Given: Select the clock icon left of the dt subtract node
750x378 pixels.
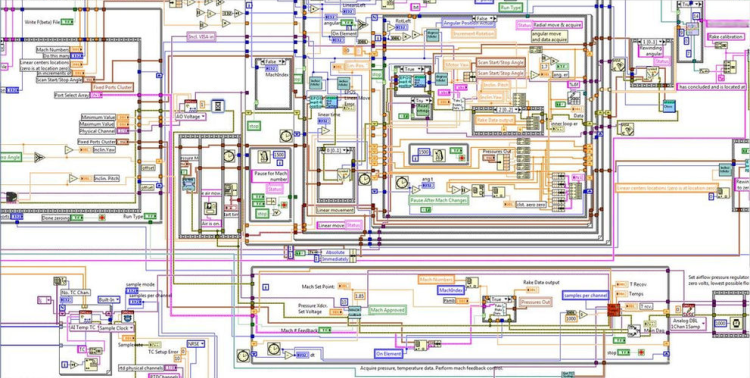Looking at the screenshot, I should [x=274, y=349].
